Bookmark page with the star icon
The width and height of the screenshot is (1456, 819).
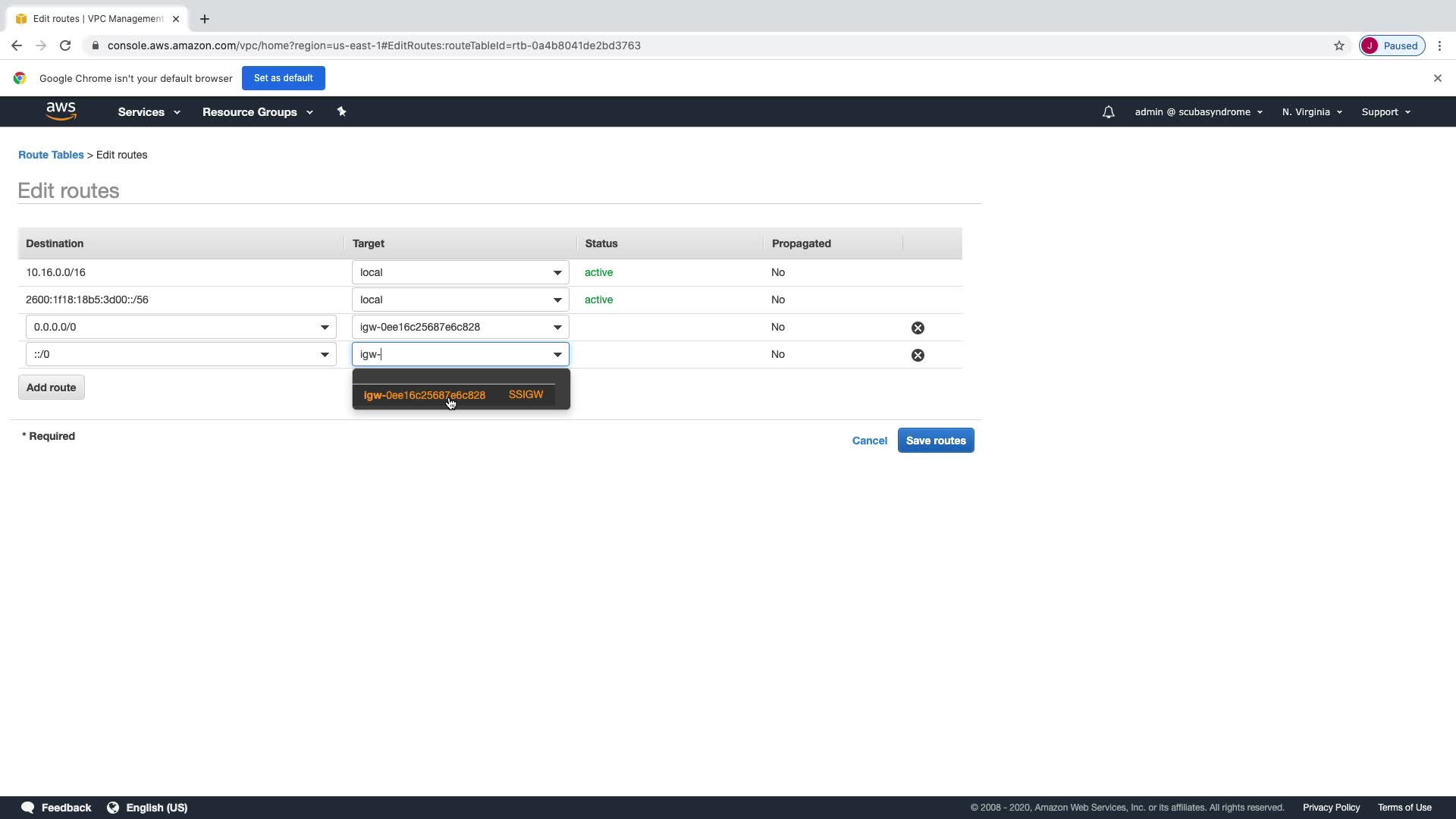(1339, 45)
